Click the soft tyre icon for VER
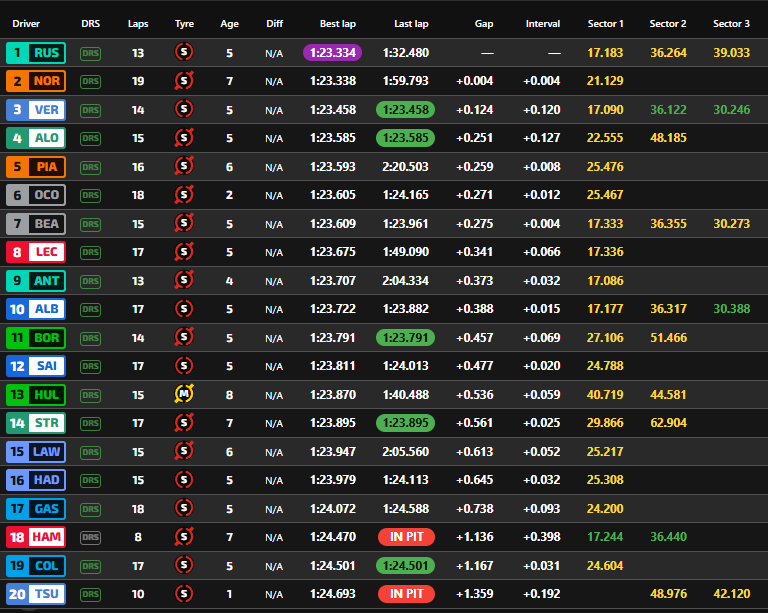 (184, 110)
